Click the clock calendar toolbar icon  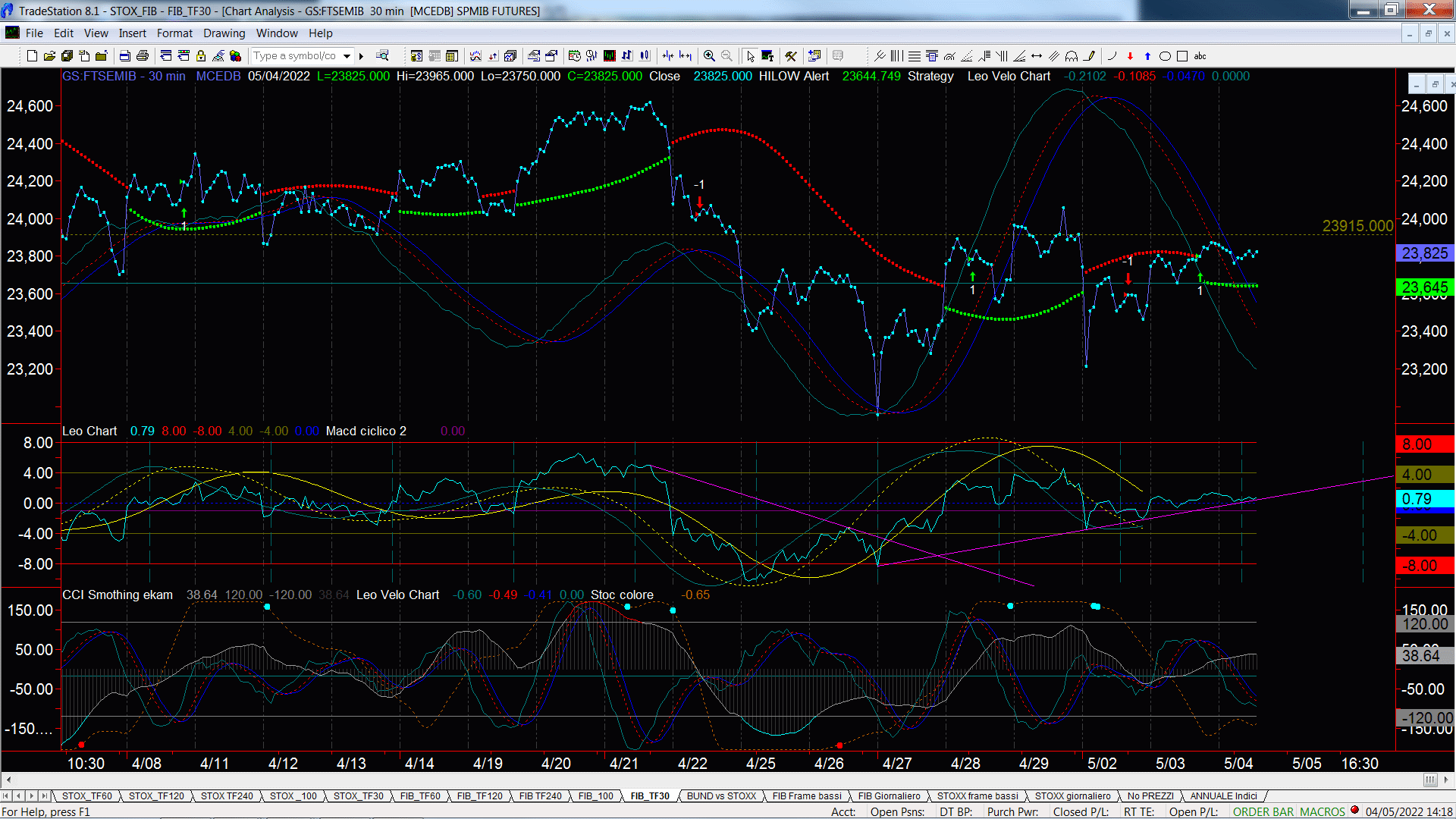point(574,56)
